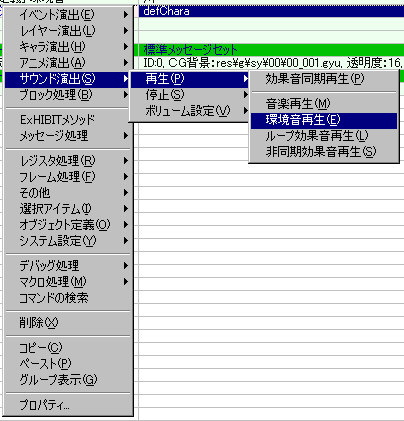The image size is (404, 421).
Task: Open the レイヤー演出(L) submenu
Action: (x=68, y=30)
